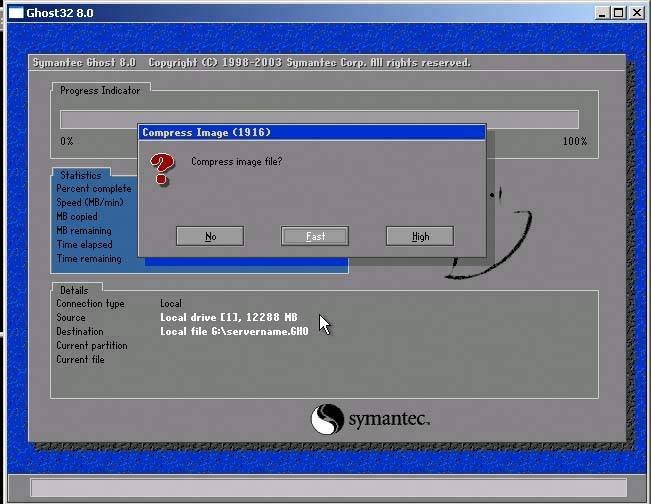Close the Ghost32 8.0 window
This screenshot has width=651, height=504.
tap(640, 12)
